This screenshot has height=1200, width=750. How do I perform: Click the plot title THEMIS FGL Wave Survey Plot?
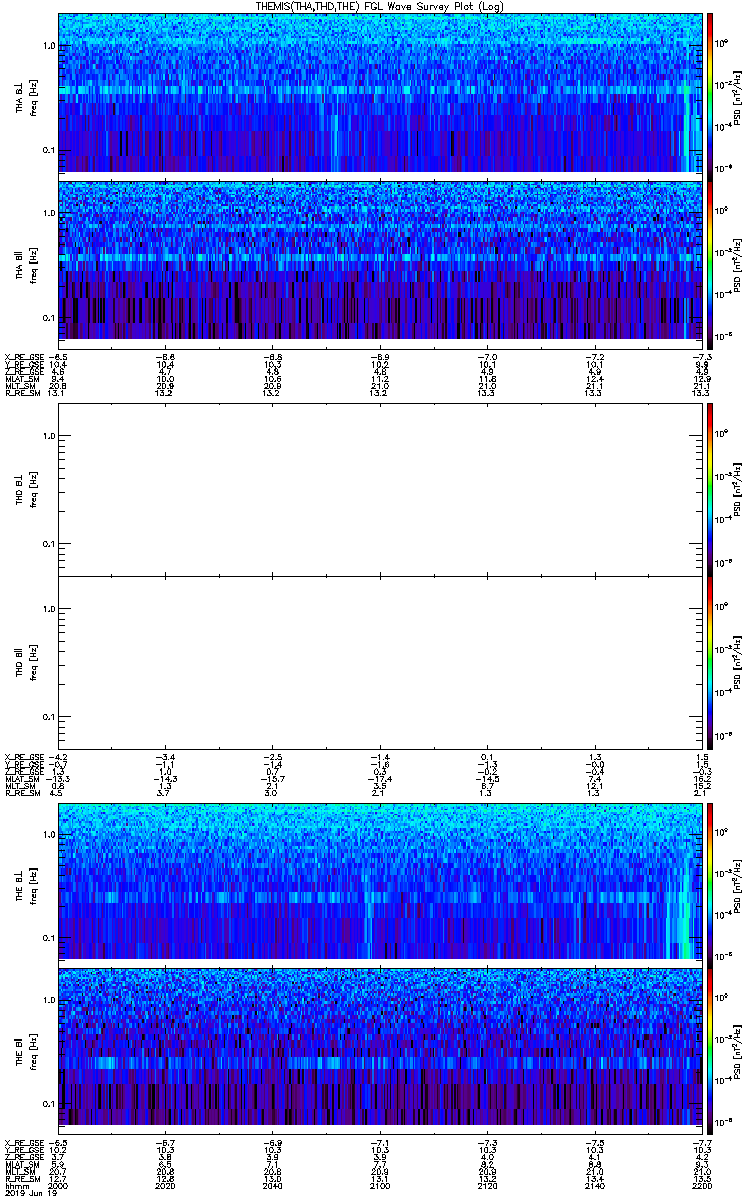coord(380,6)
